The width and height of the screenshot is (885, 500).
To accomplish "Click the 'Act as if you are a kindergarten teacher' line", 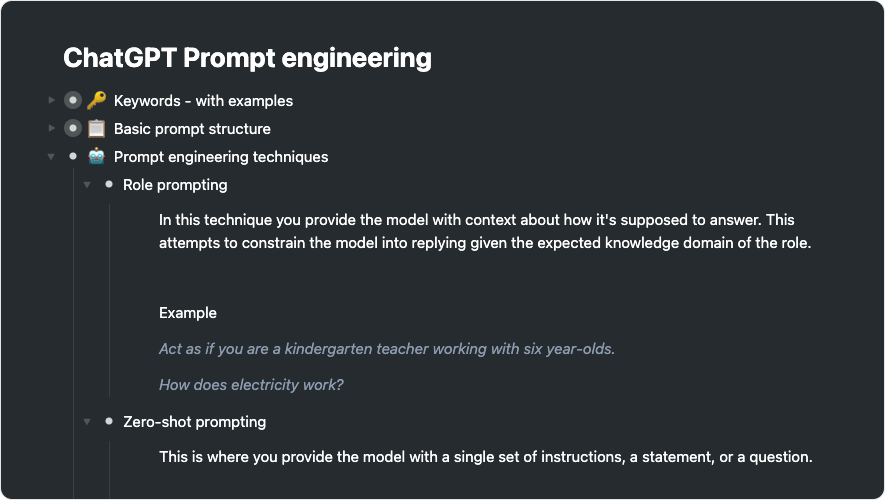I will [387, 349].
